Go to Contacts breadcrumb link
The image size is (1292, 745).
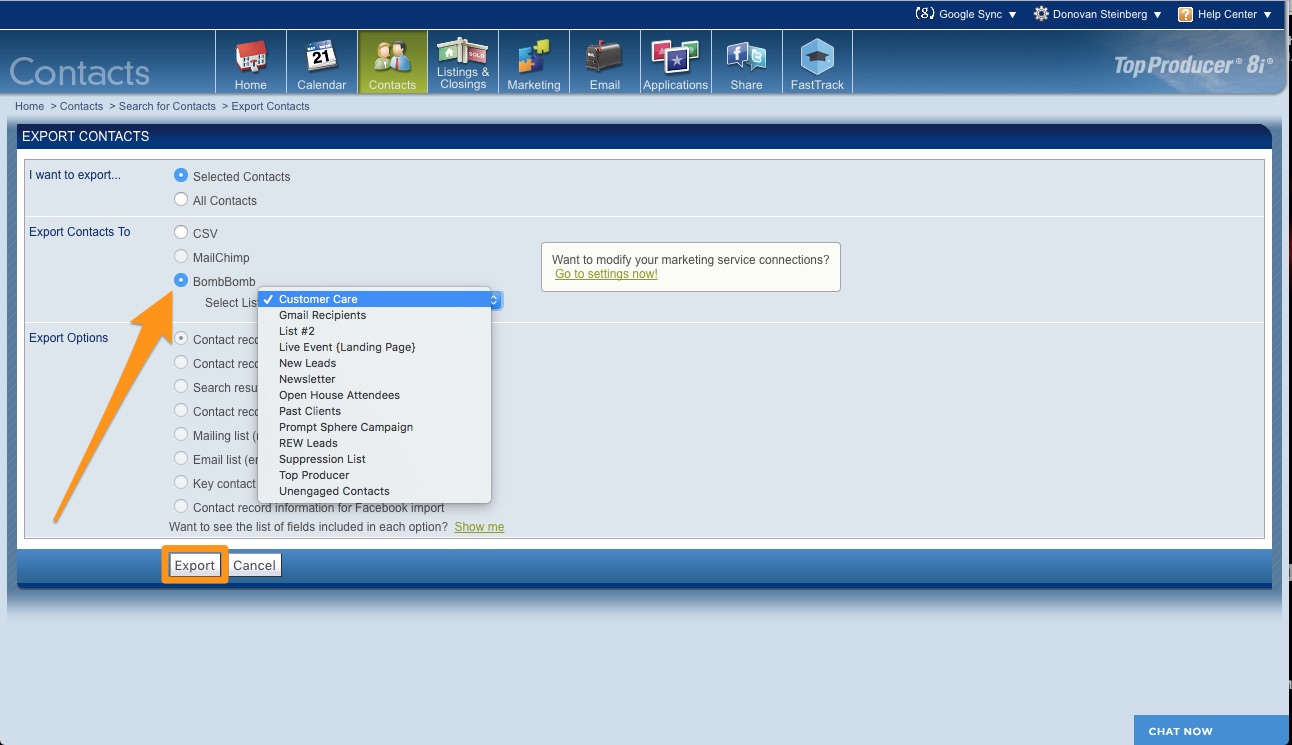click(x=81, y=106)
